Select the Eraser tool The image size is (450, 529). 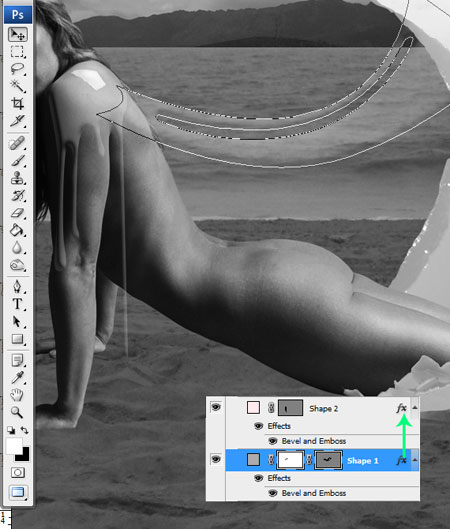coord(18,213)
